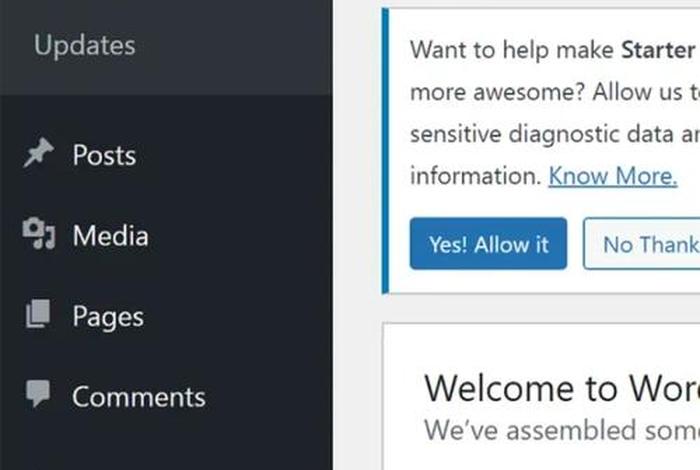Click the "information." word before Know More
The height and width of the screenshot is (470, 700).
click(x=476, y=176)
